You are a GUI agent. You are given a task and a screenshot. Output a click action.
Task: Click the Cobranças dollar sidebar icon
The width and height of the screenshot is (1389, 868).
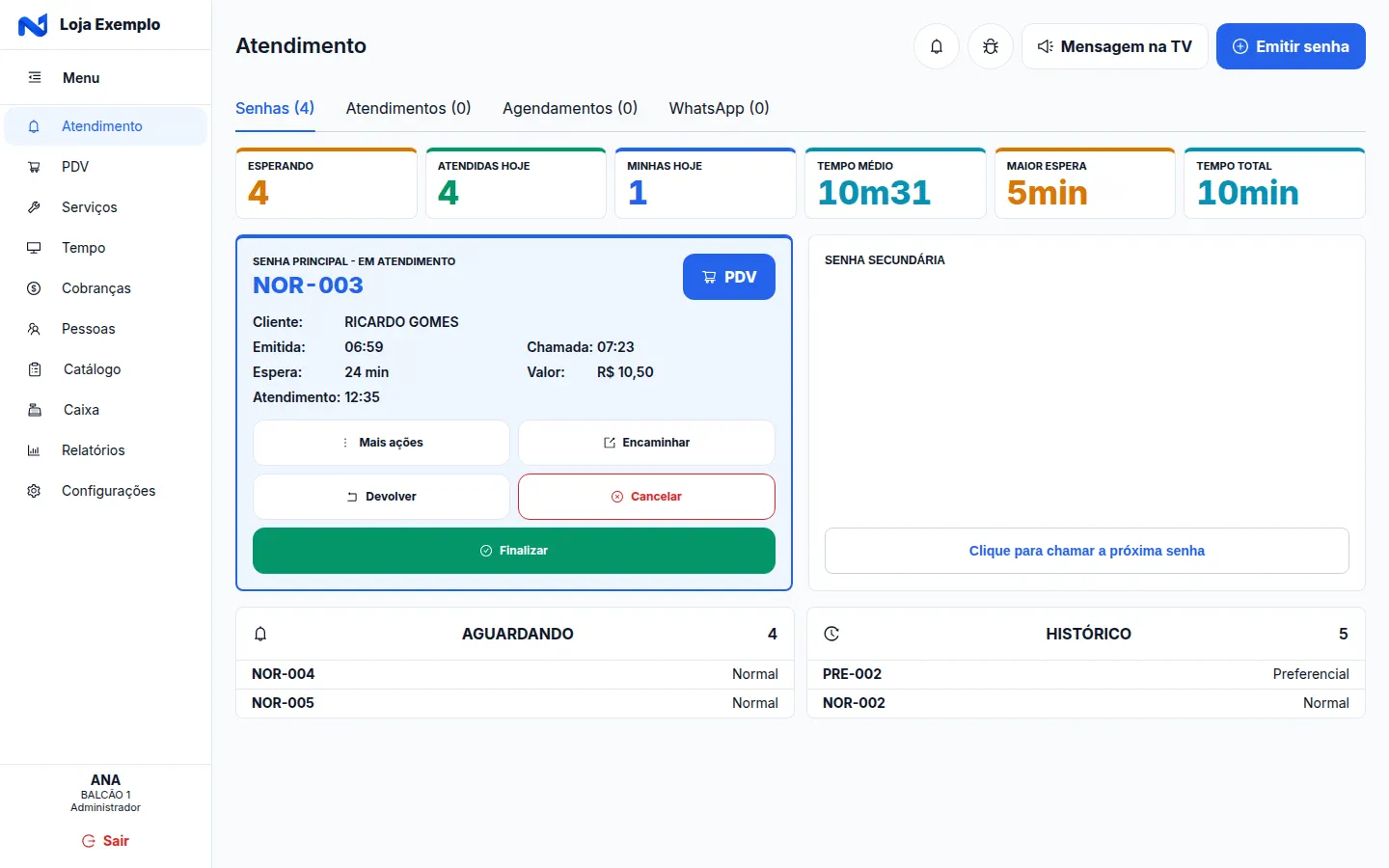tap(34, 288)
